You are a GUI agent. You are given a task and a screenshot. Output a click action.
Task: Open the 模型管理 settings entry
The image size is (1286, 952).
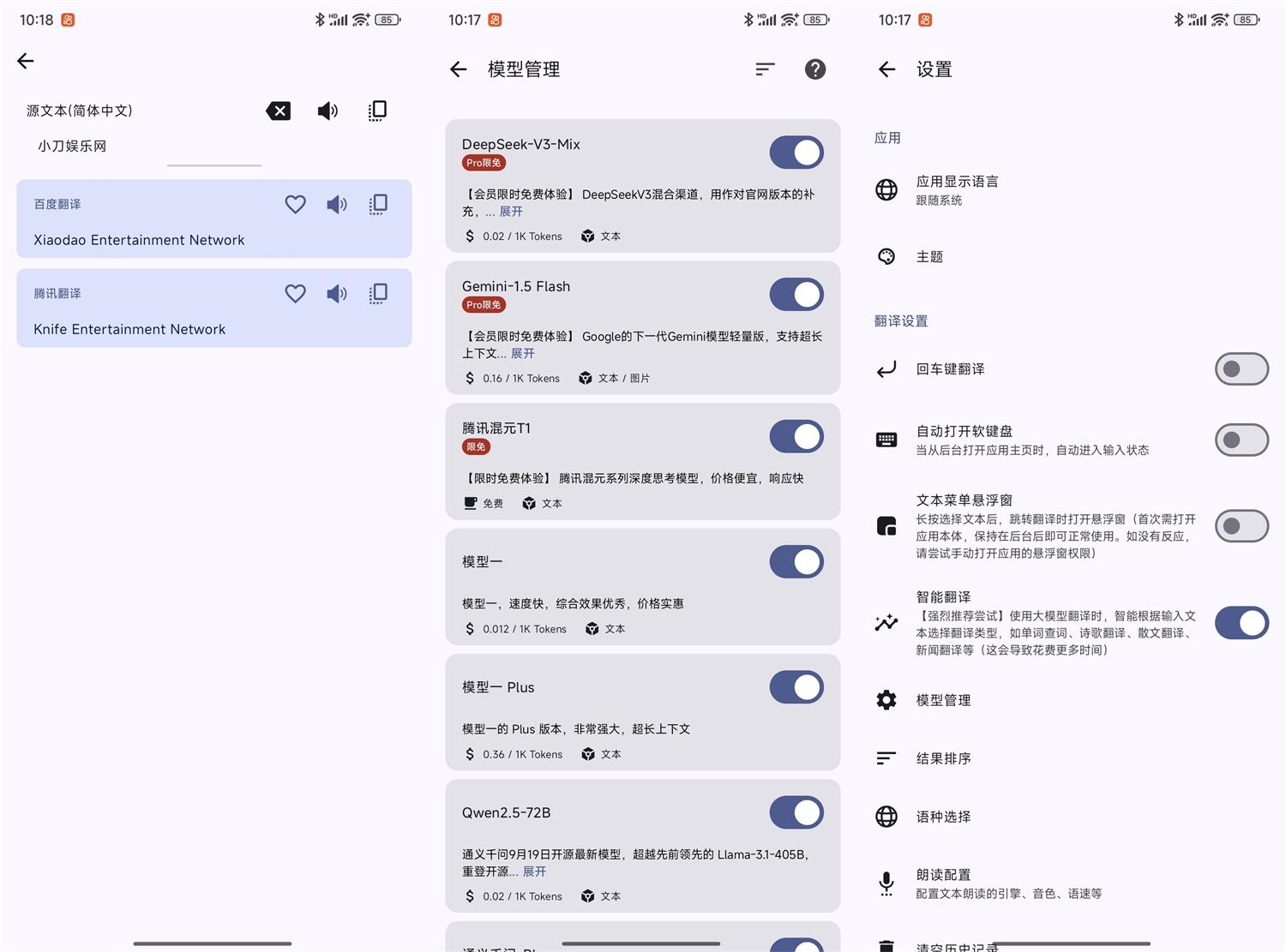click(943, 699)
